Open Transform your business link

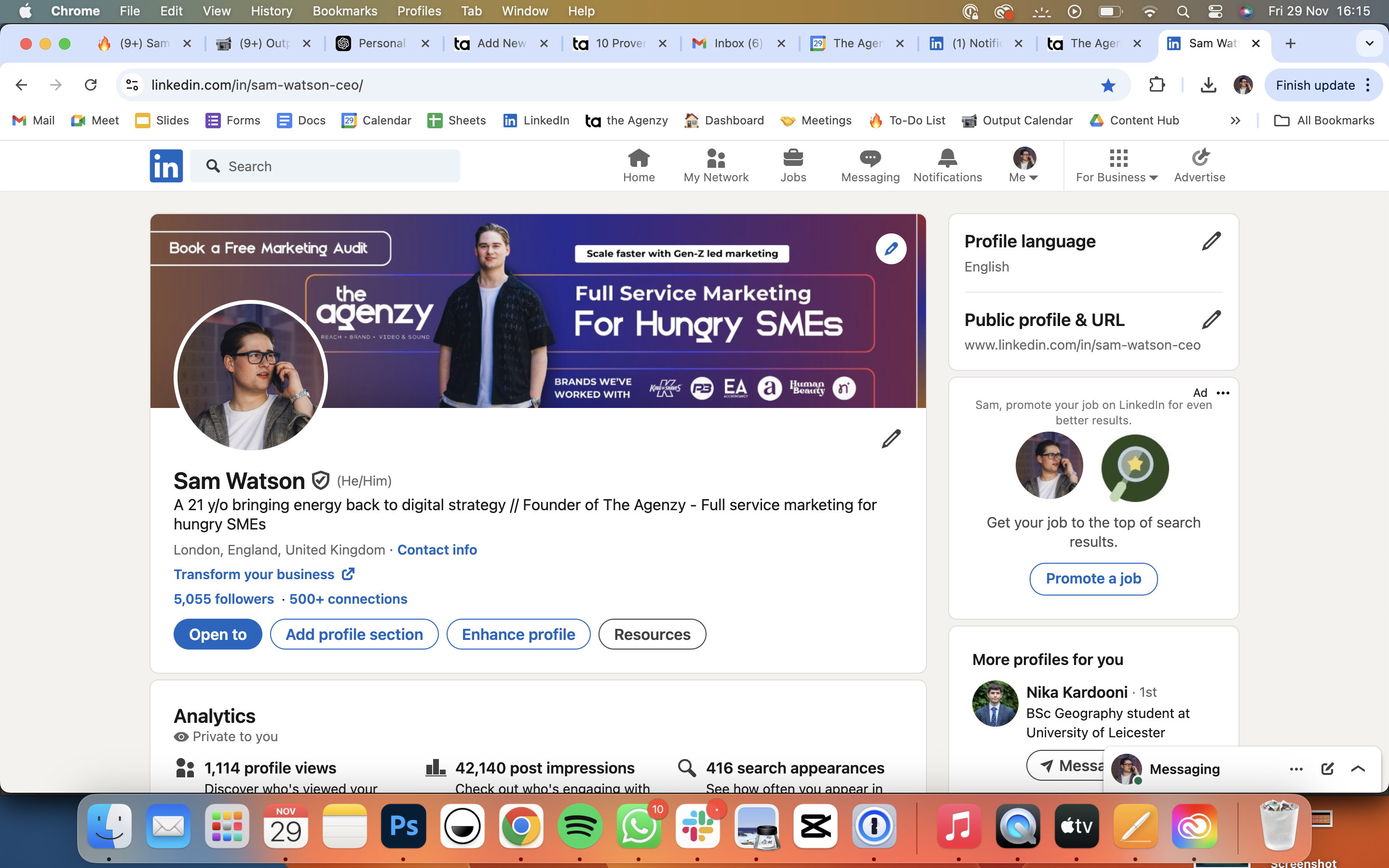[264, 575]
